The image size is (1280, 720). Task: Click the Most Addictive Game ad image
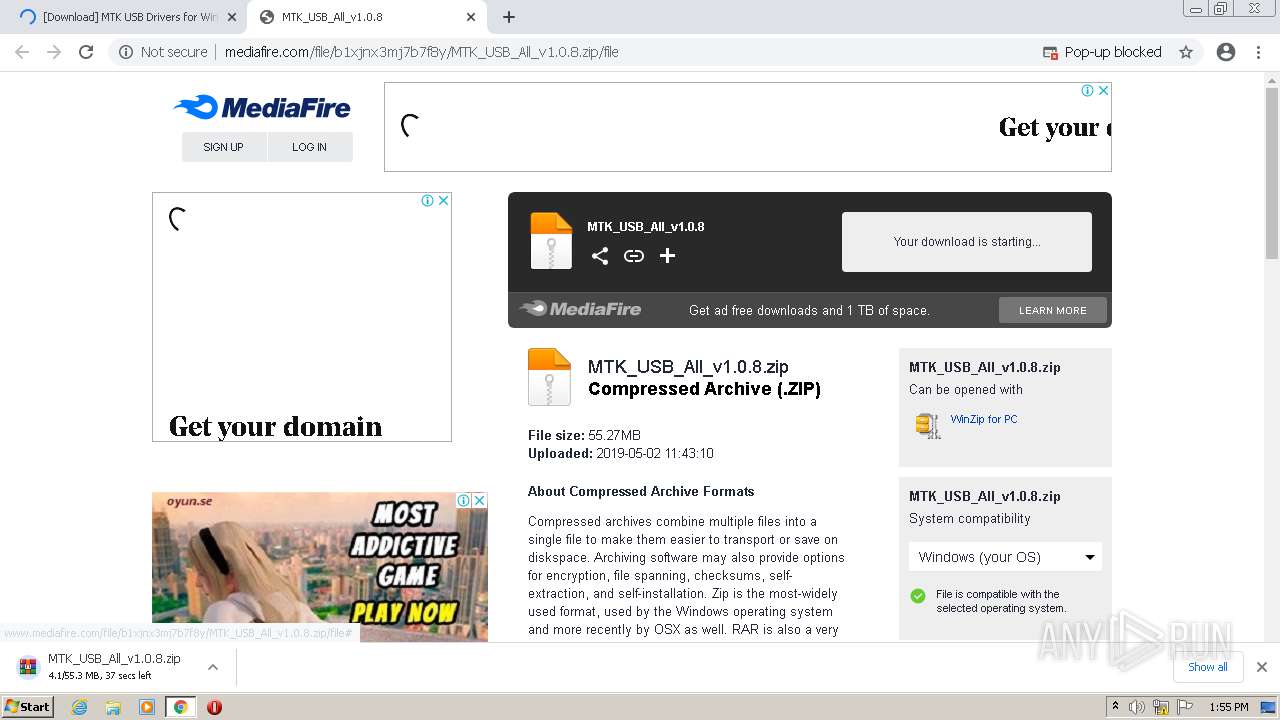[x=320, y=566]
